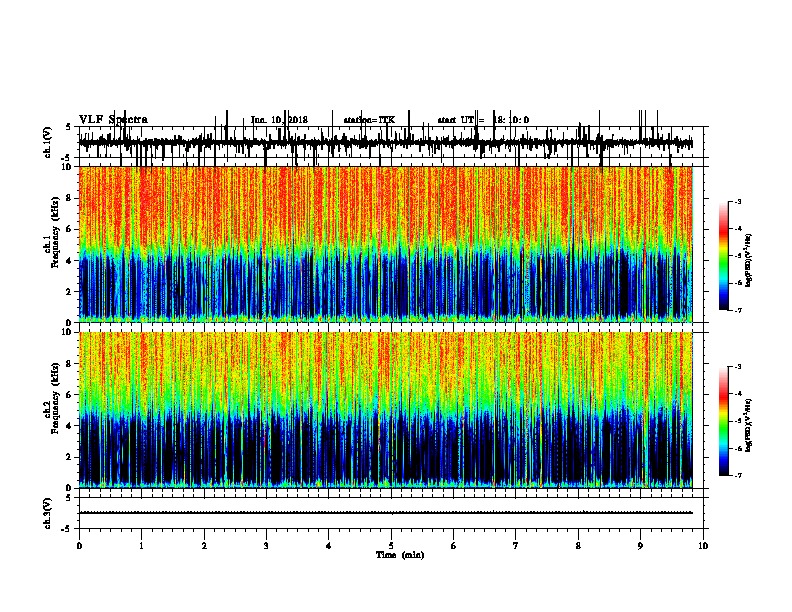Viewport: 792px width, 612px height.
Task: Click the "2" kHz tick on ch.1 frequency axis
Action: [70, 291]
